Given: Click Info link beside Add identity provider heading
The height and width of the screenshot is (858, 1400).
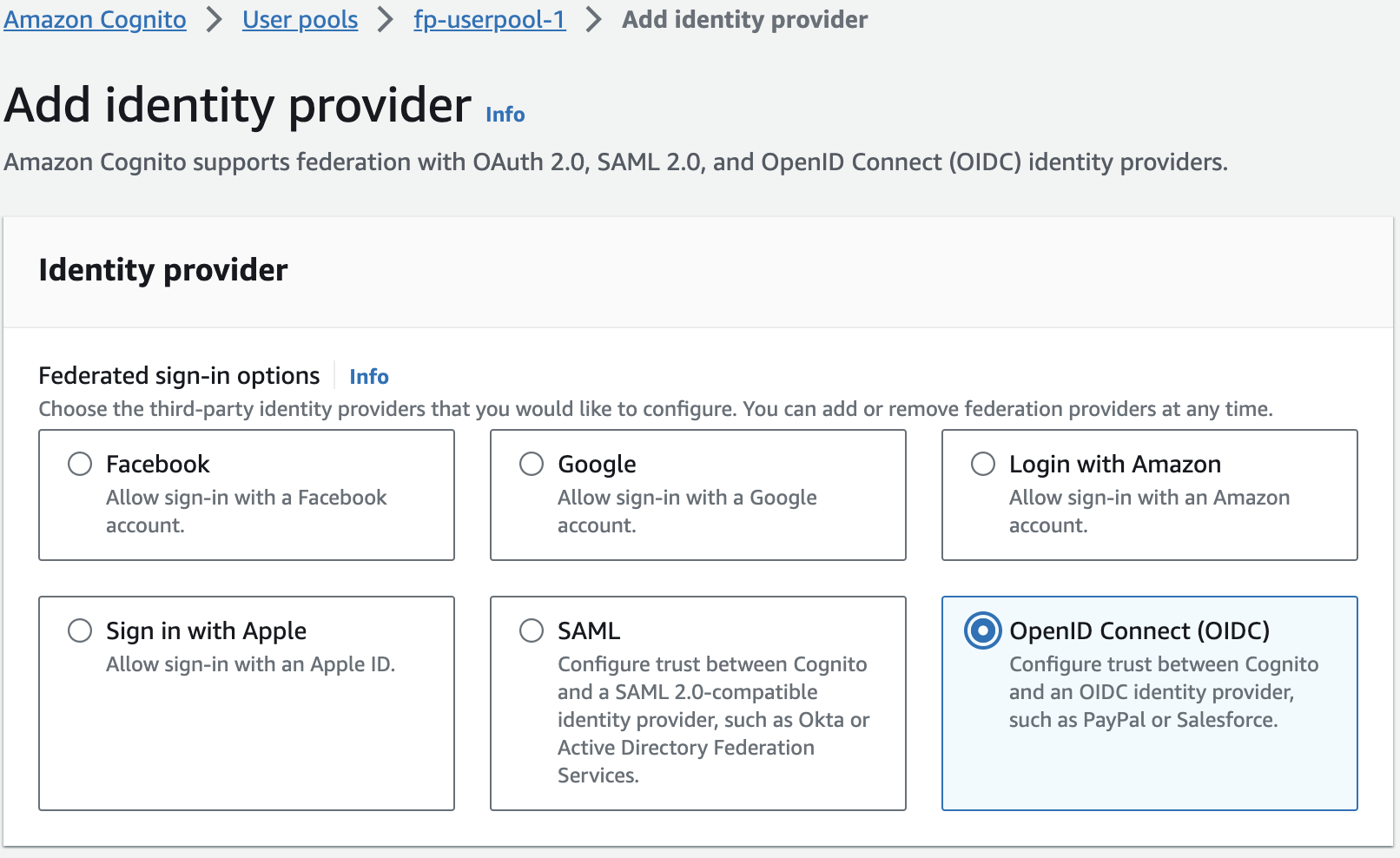Looking at the screenshot, I should [x=505, y=115].
